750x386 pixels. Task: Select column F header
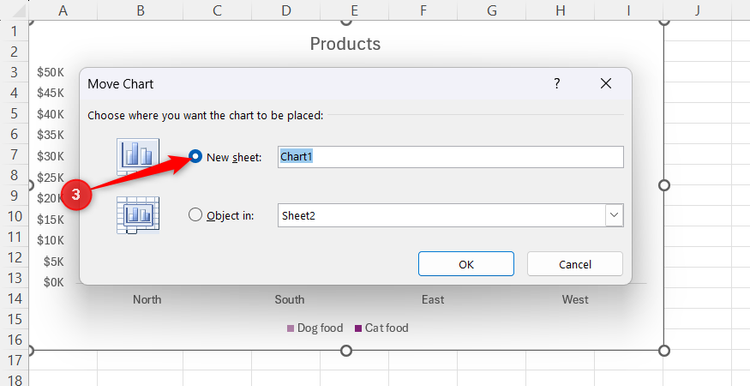point(423,10)
